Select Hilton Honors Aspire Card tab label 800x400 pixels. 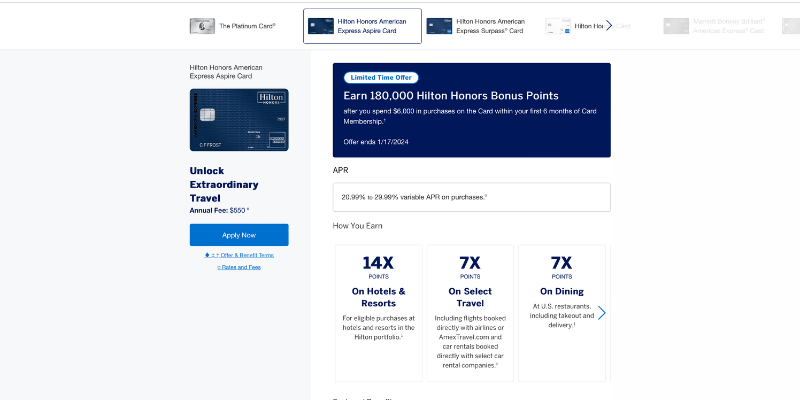[x=374, y=26]
